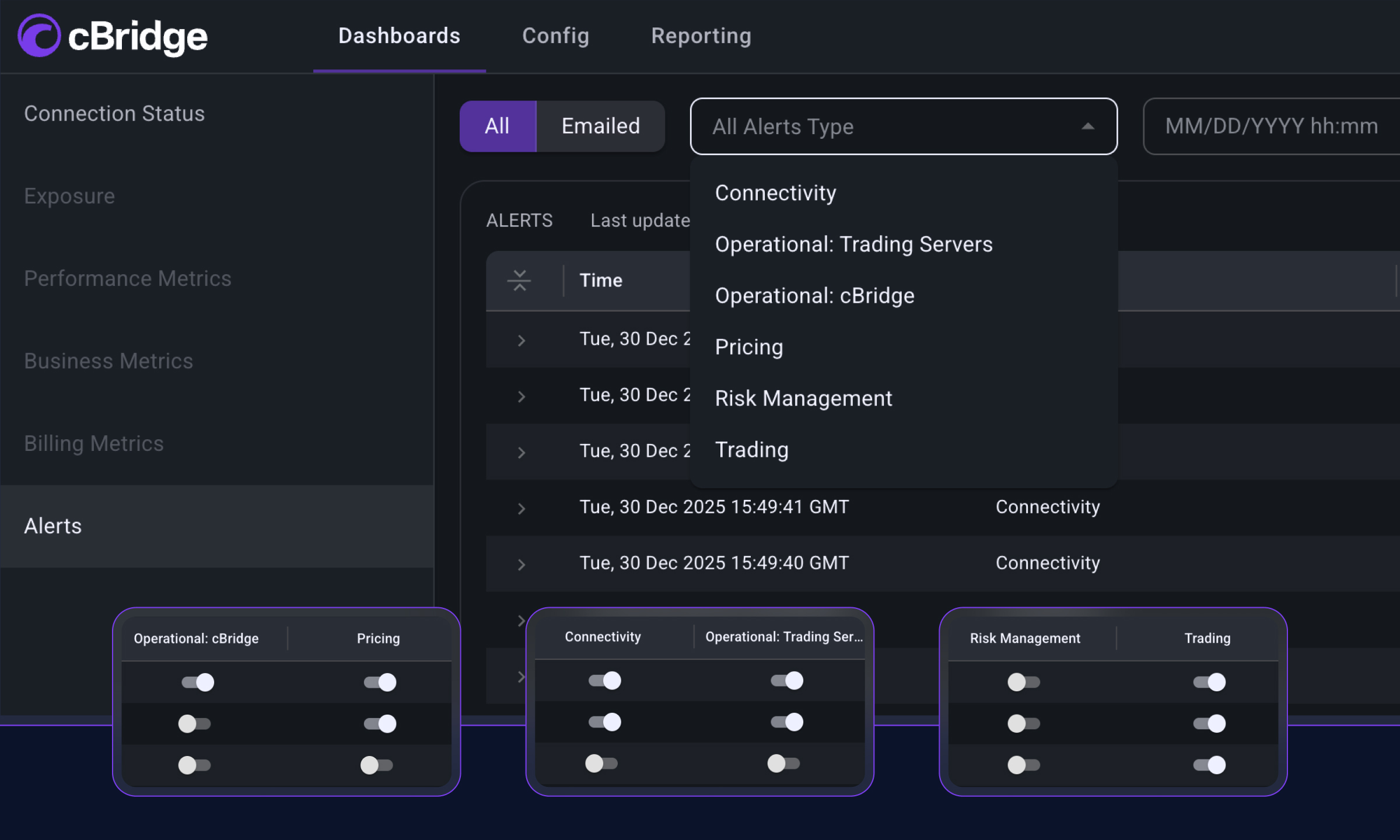Disable the first Trading column toggle

click(1209, 682)
